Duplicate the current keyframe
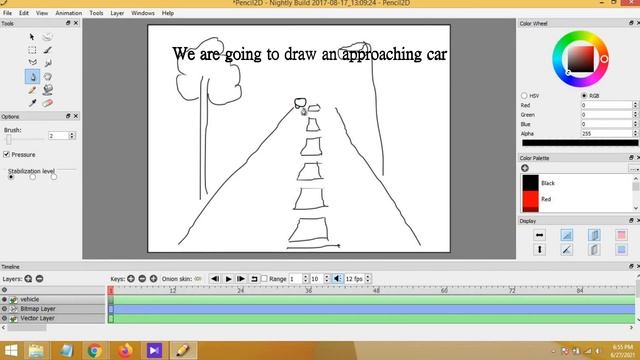640x360 pixels. [153, 279]
